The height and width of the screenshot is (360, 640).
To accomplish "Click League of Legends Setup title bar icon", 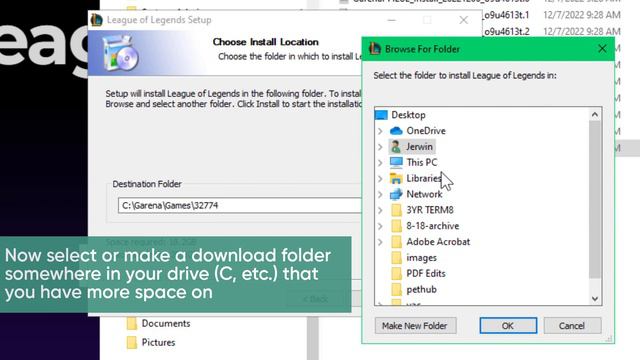I will coord(97,20).
